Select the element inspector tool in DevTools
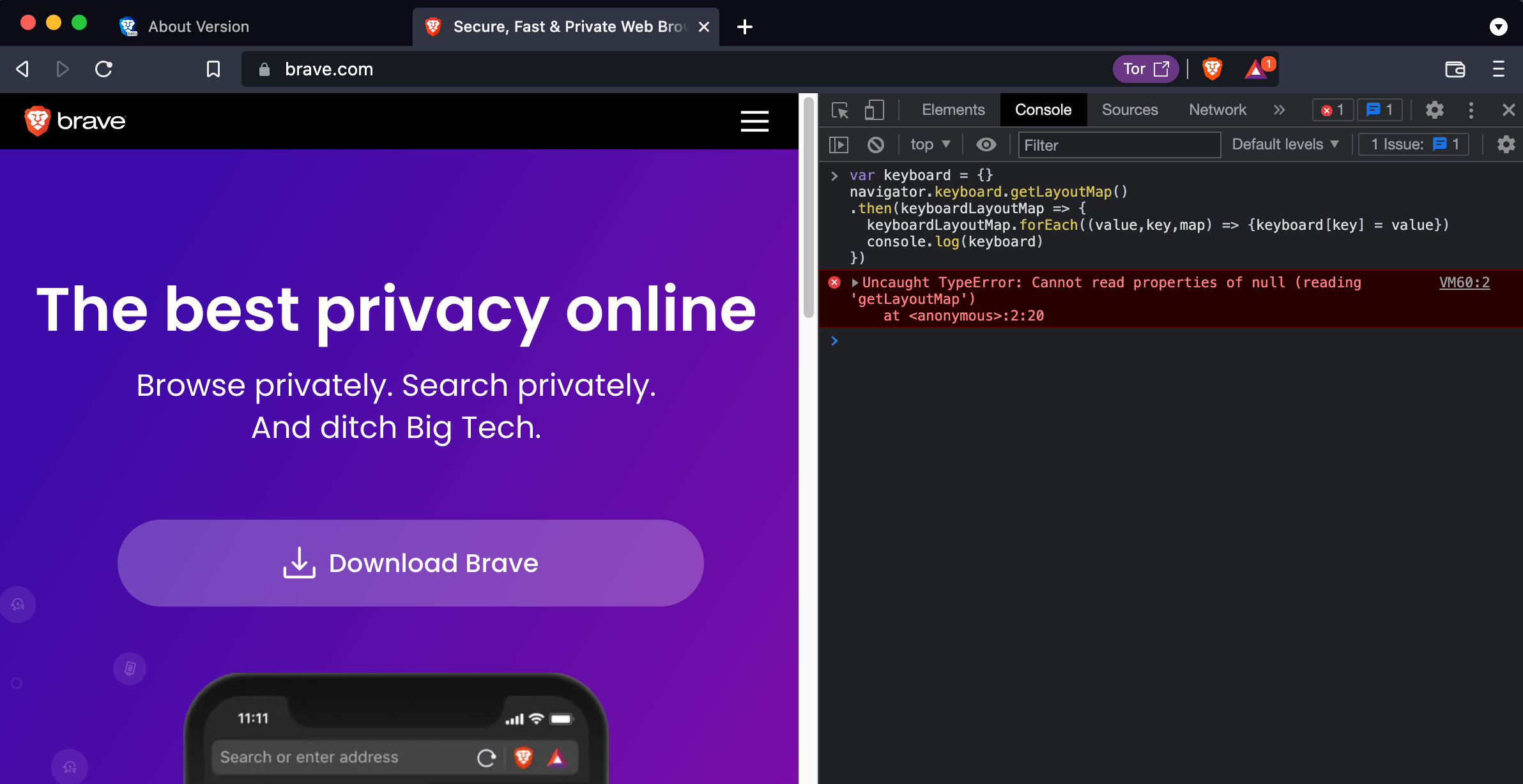The height and width of the screenshot is (784, 1523). 840,110
